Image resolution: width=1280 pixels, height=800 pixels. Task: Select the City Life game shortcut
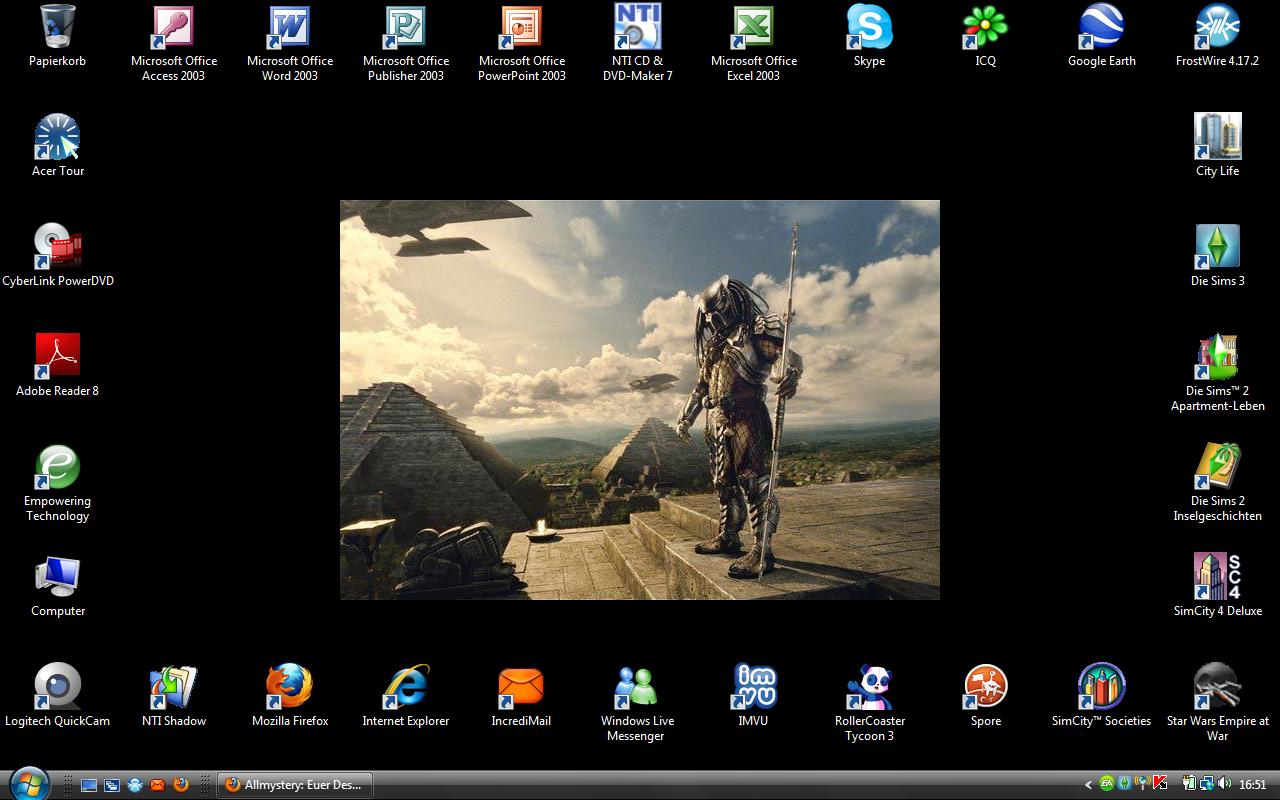[x=1217, y=146]
